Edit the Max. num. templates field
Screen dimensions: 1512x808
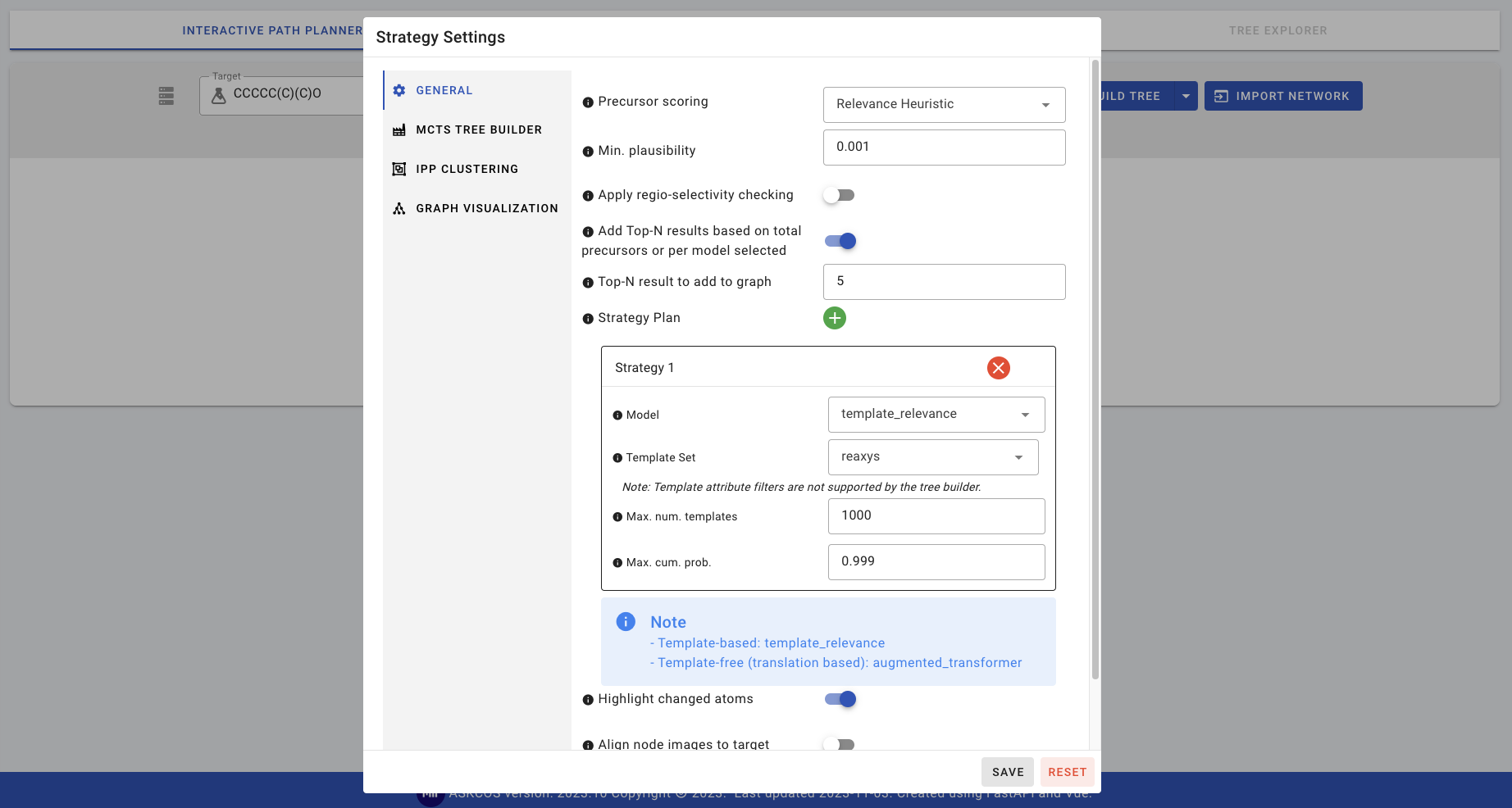click(936, 516)
